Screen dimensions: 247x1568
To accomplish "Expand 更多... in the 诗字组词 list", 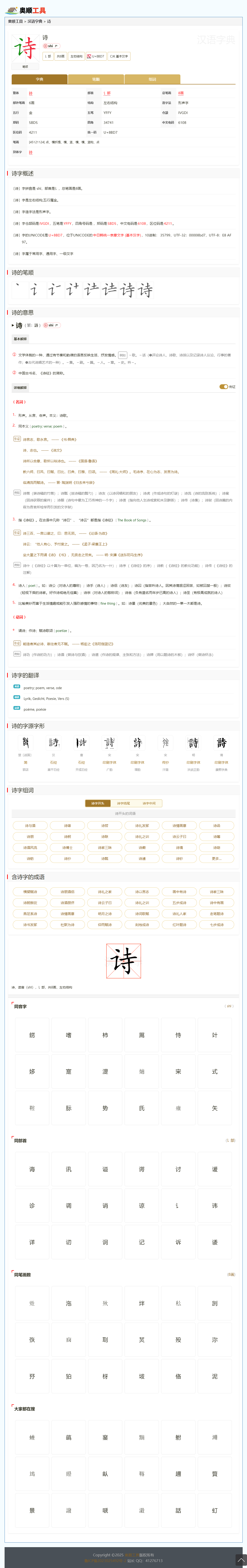I will coord(217,858).
